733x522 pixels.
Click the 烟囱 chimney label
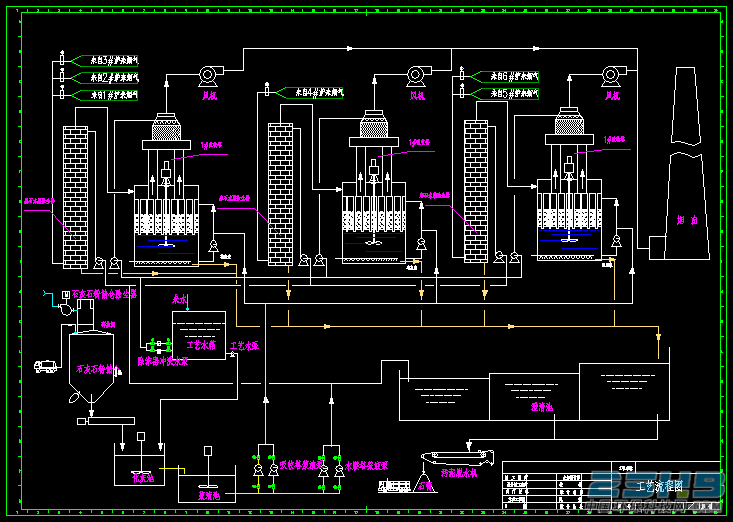687,220
